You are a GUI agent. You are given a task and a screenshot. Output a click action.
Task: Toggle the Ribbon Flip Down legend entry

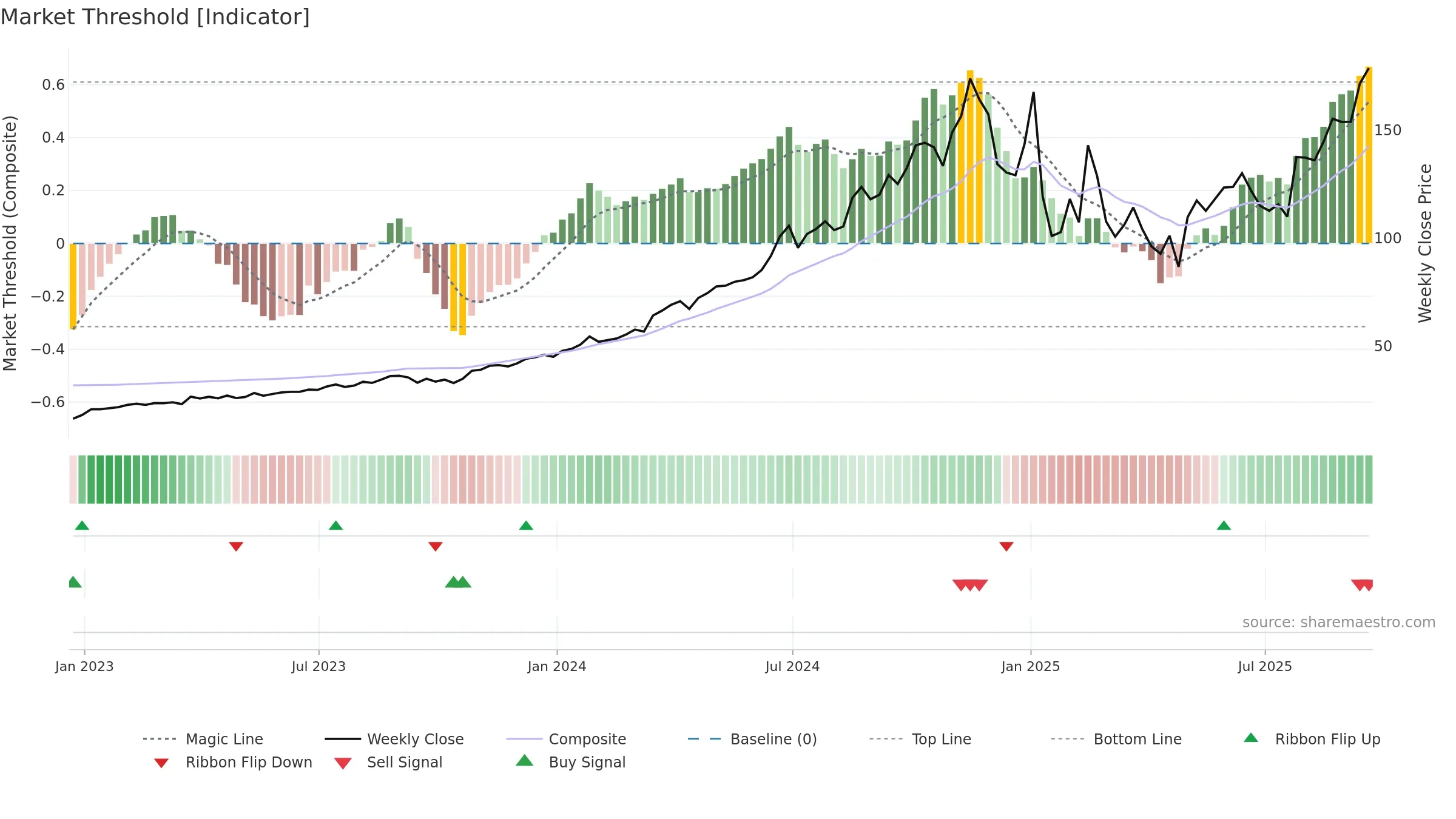[233, 763]
